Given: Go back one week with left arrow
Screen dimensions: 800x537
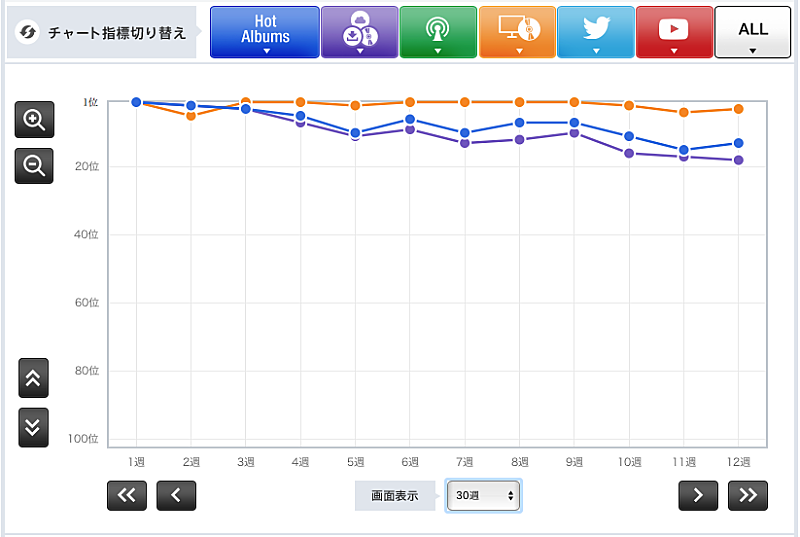Looking at the screenshot, I should pyautogui.click(x=176, y=495).
